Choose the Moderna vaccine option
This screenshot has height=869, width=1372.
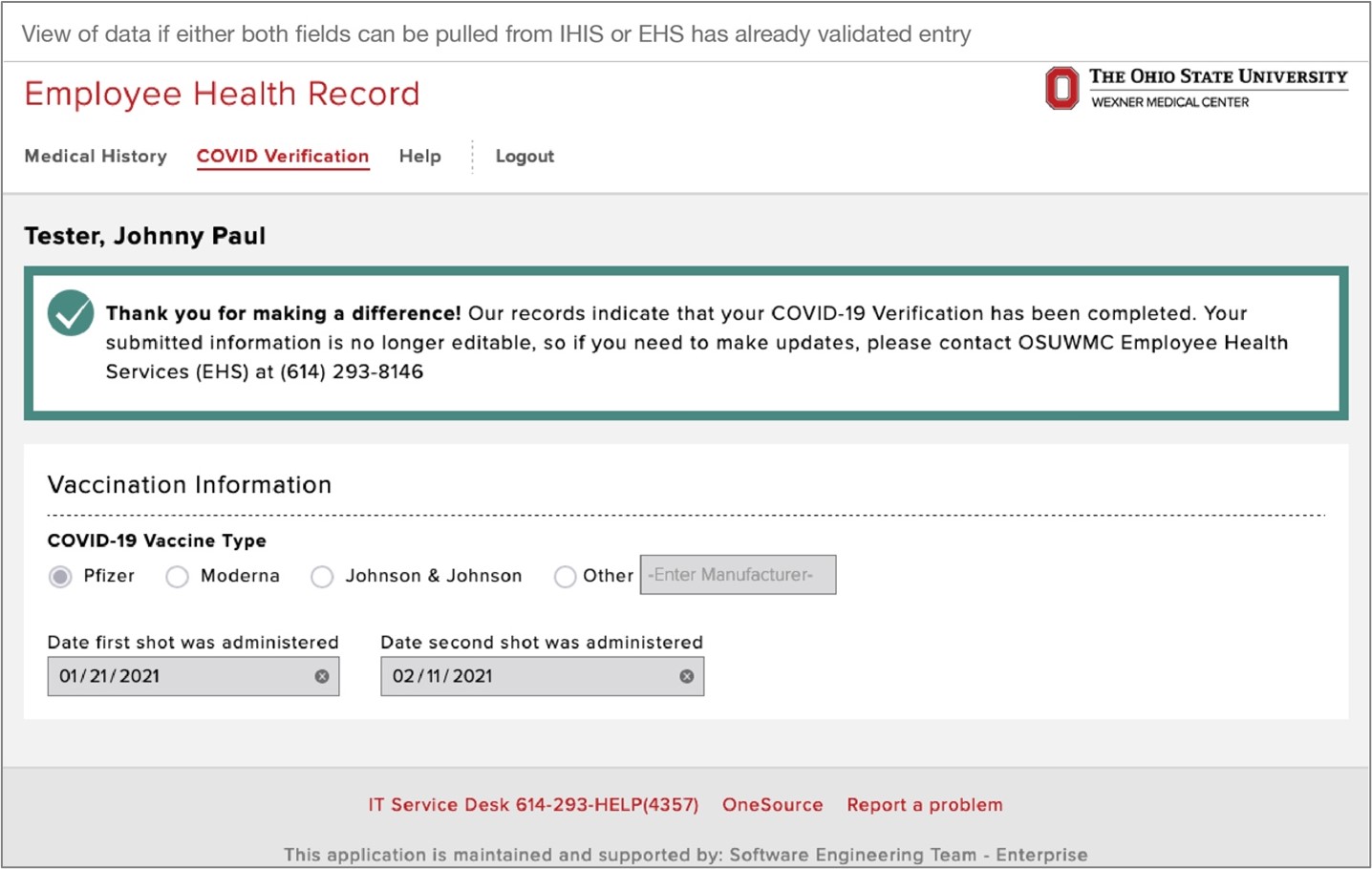pos(178,577)
